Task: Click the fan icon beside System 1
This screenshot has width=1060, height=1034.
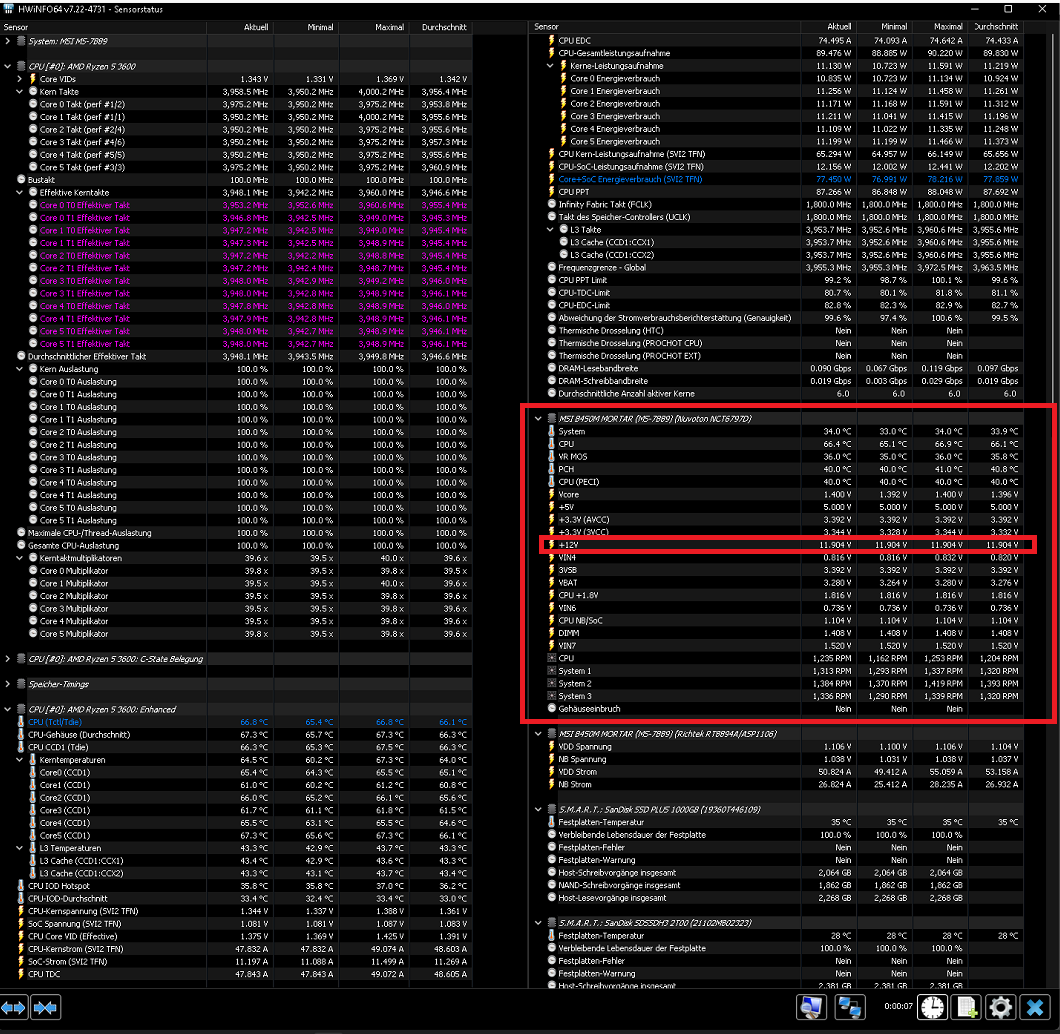Action: (x=552, y=671)
